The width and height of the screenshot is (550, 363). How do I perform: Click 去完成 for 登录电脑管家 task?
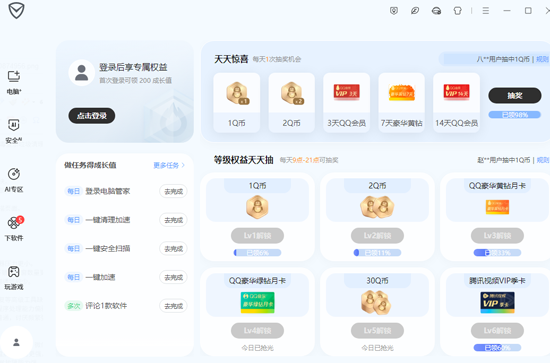coord(173,191)
